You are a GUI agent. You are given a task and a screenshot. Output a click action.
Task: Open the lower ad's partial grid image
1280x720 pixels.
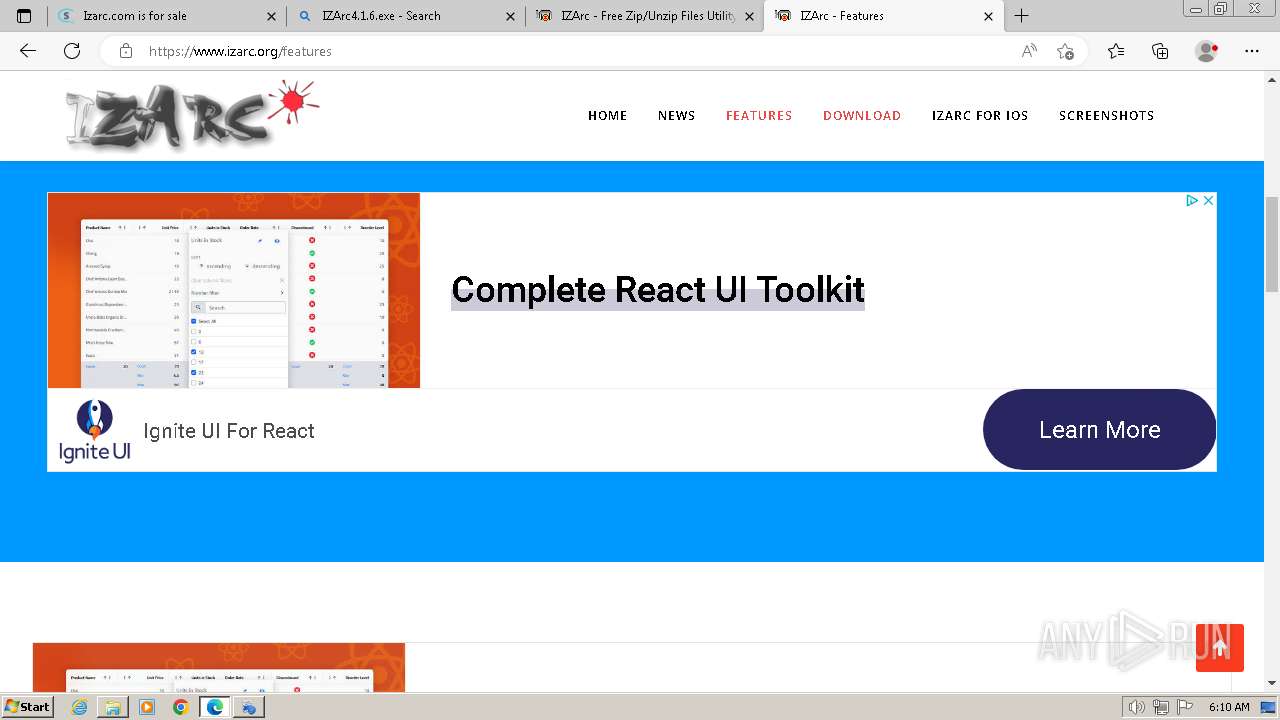click(219, 667)
